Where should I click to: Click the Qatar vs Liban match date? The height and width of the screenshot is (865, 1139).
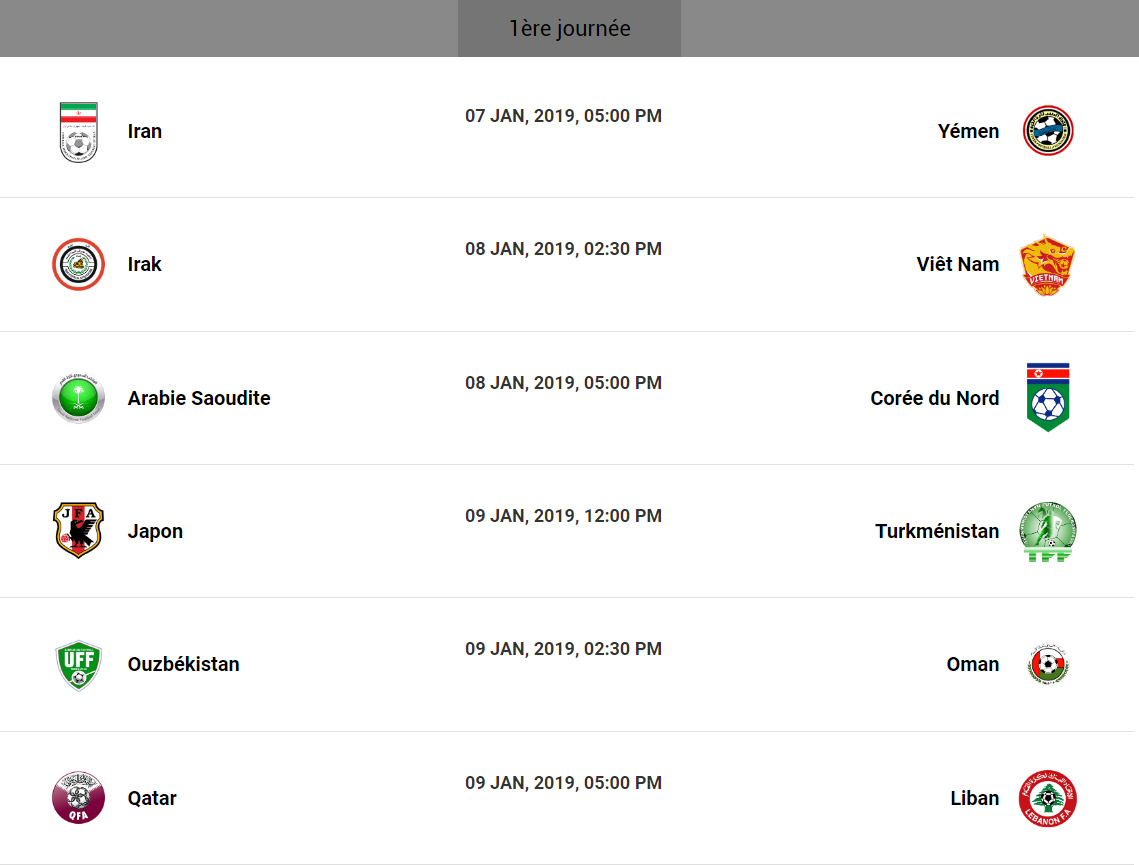(563, 783)
